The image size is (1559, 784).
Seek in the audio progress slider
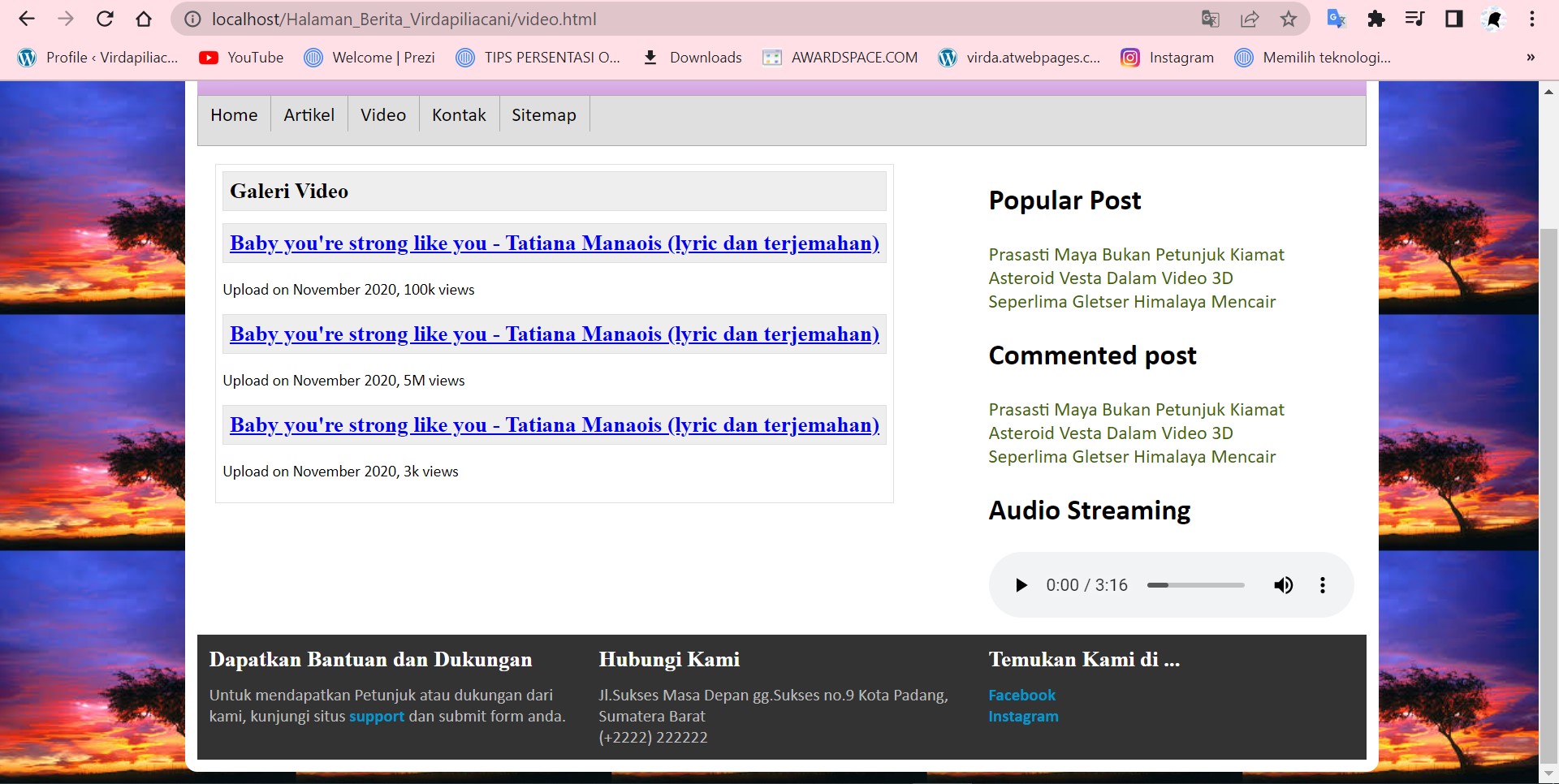point(1195,585)
